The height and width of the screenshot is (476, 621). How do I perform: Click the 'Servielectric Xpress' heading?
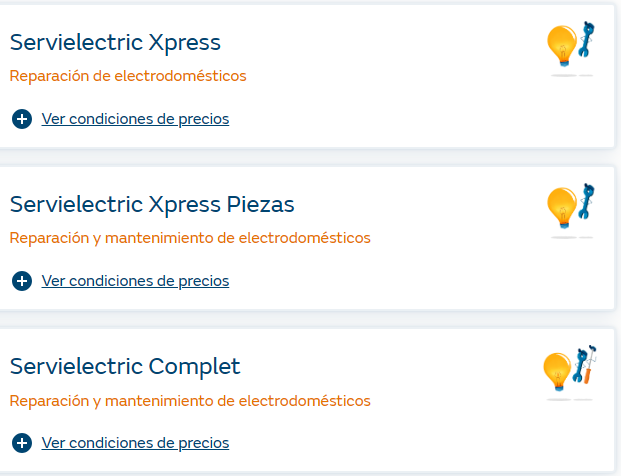pyautogui.click(x=115, y=43)
